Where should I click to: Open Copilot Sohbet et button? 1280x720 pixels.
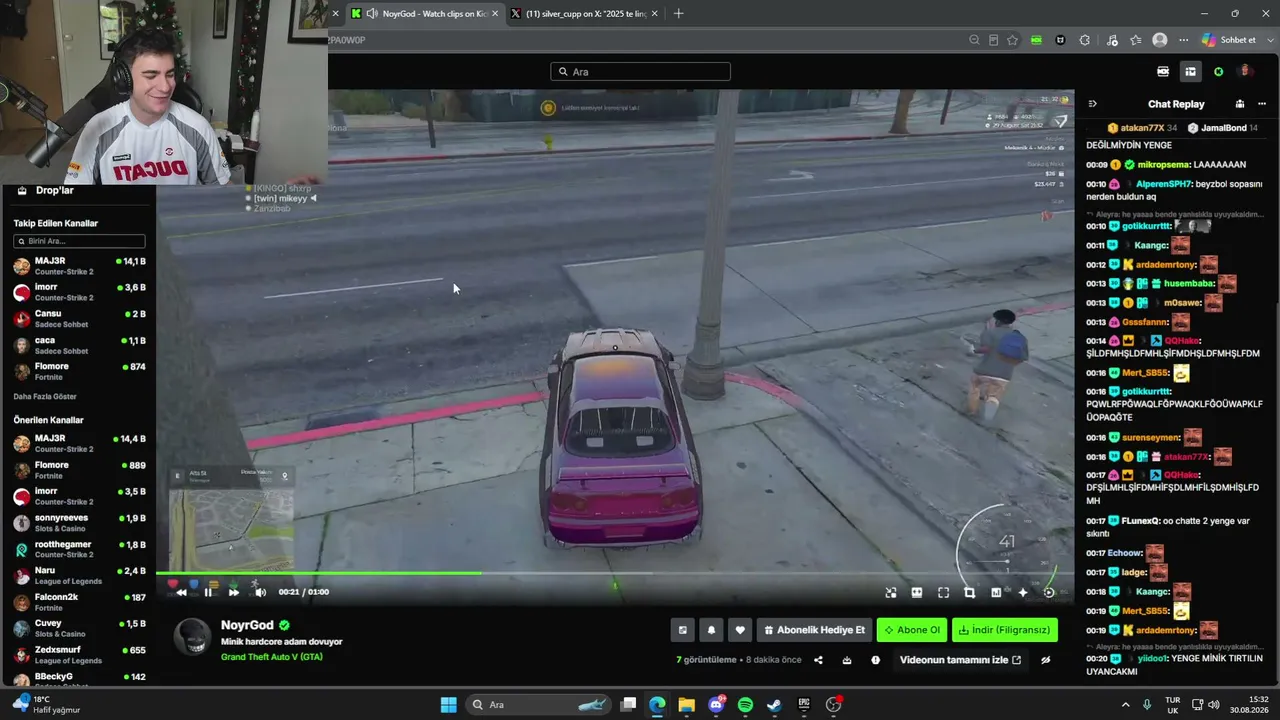(x=1229, y=40)
